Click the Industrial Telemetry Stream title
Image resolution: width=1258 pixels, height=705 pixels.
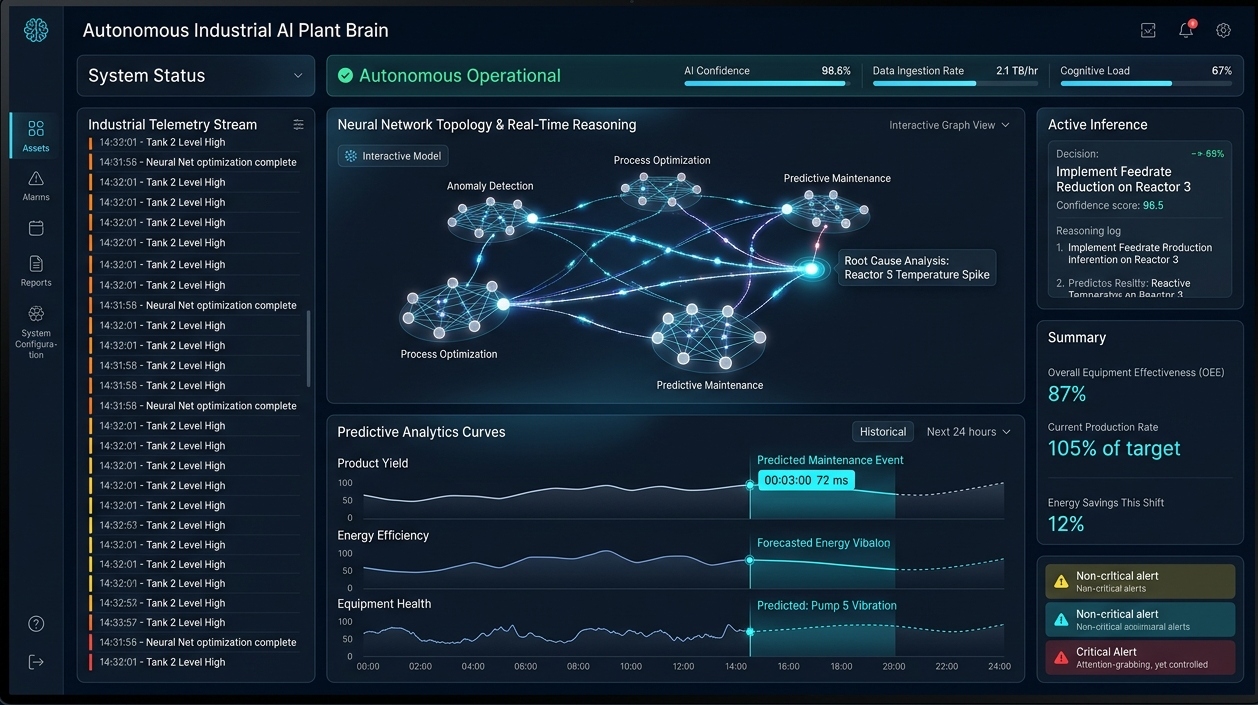click(x=172, y=125)
